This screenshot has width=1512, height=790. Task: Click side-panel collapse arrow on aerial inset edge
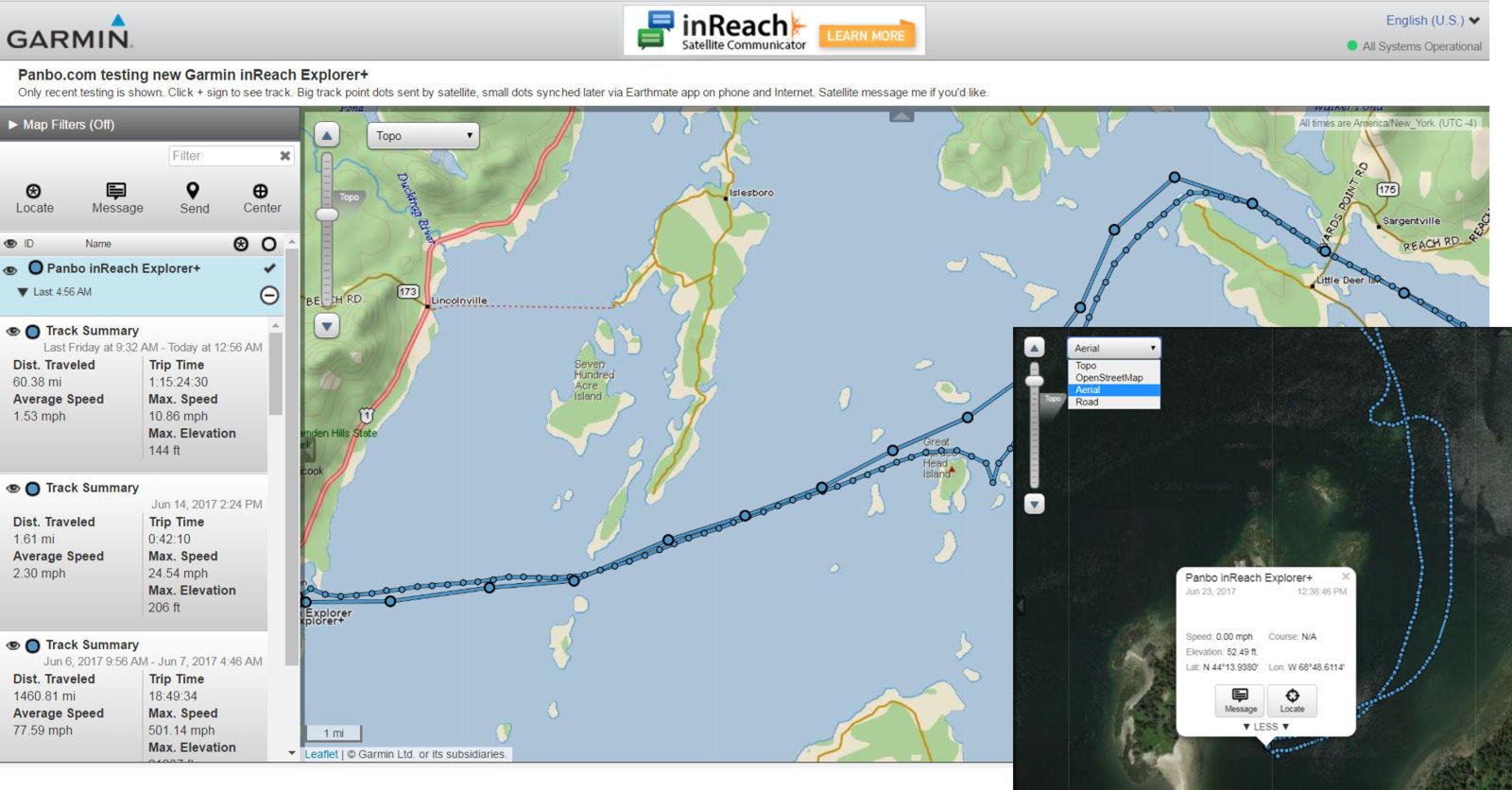[x=1019, y=605]
